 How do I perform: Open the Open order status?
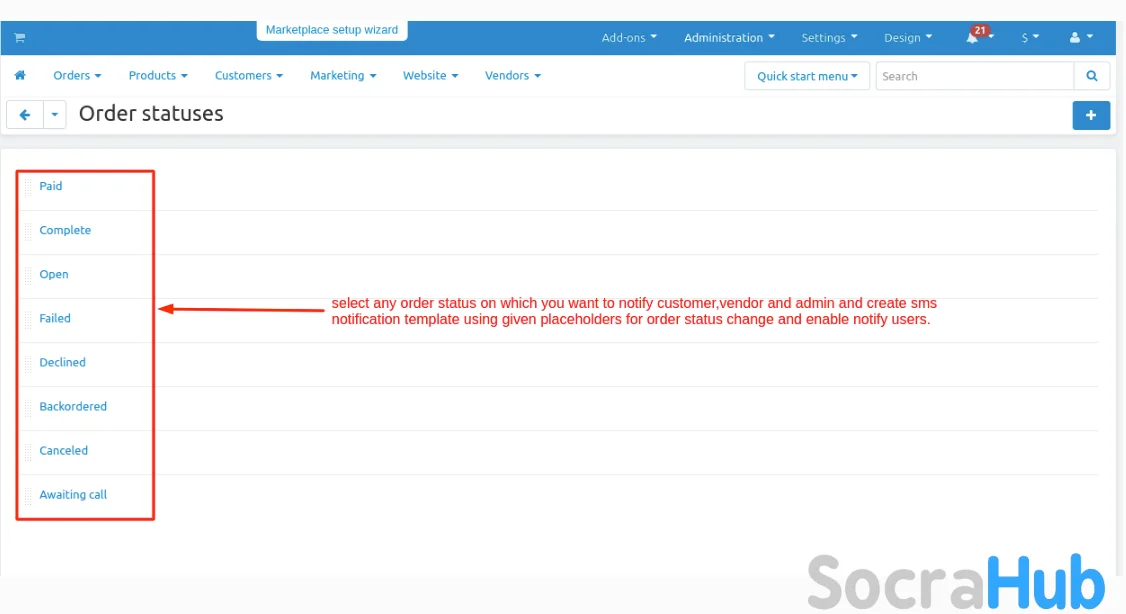coord(54,274)
